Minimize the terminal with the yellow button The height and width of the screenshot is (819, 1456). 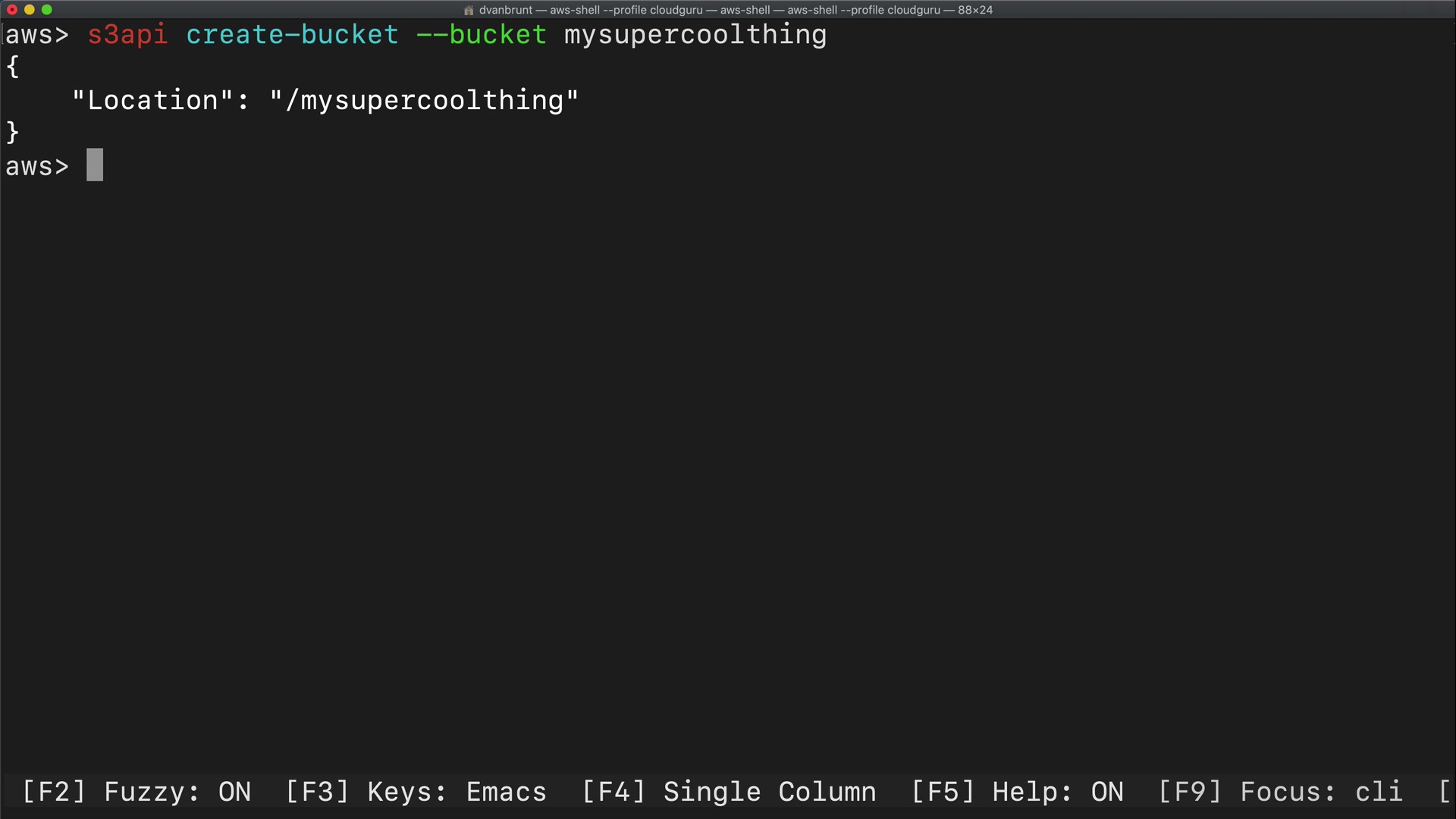coord(30,10)
